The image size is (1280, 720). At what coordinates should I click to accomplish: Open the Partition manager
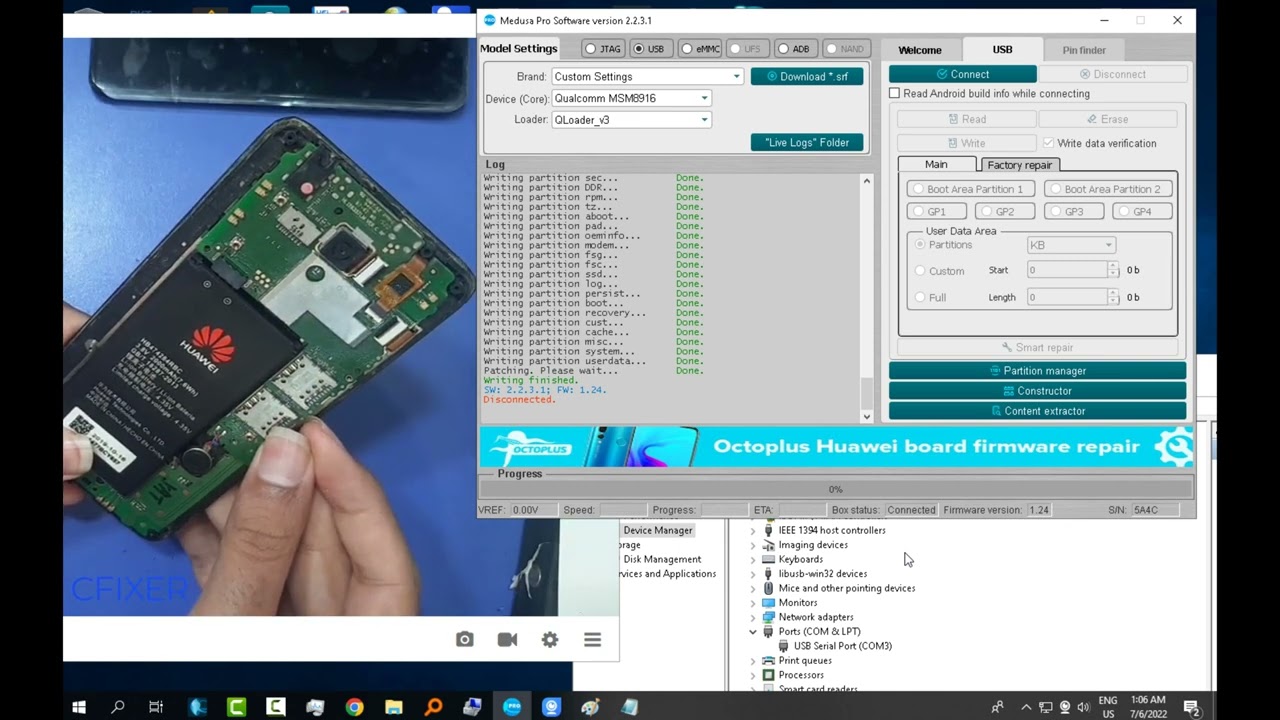click(x=1037, y=370)
